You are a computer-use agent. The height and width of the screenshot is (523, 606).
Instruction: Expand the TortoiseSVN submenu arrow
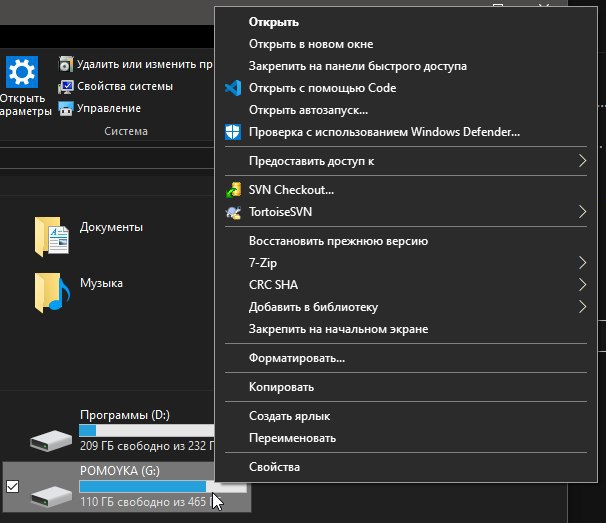tap(582, 212)
